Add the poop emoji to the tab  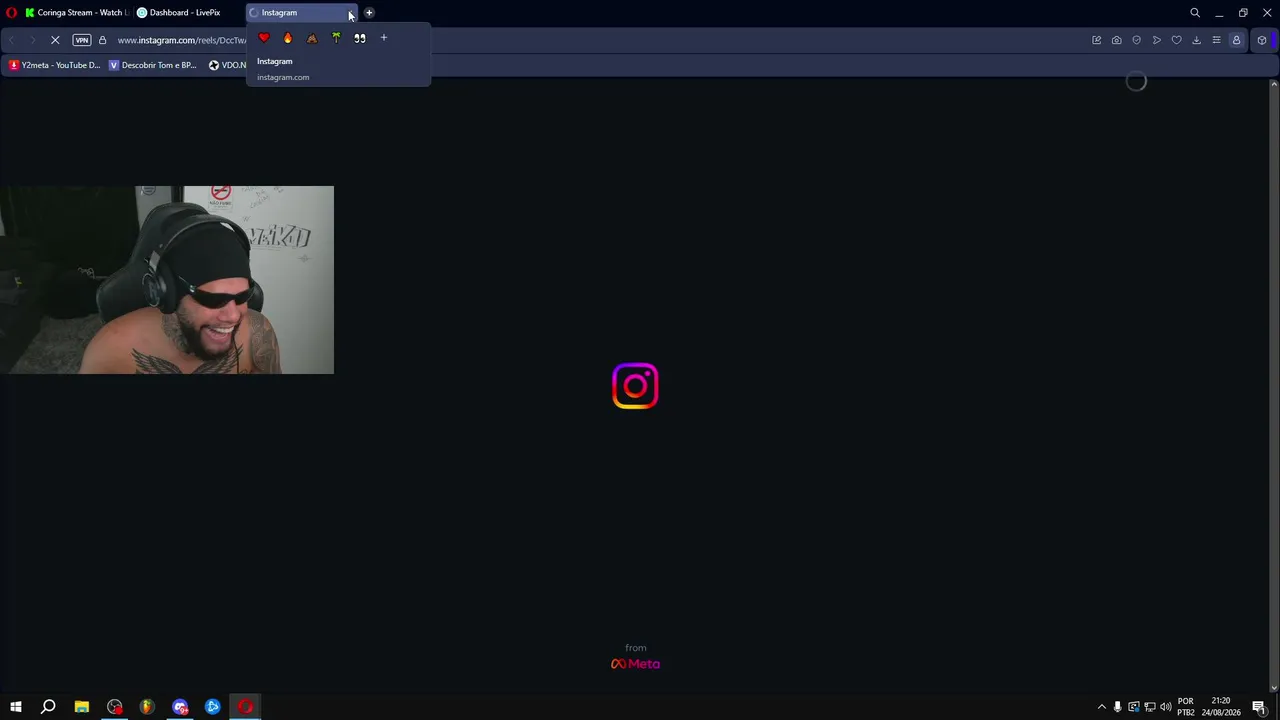(312, 38)
